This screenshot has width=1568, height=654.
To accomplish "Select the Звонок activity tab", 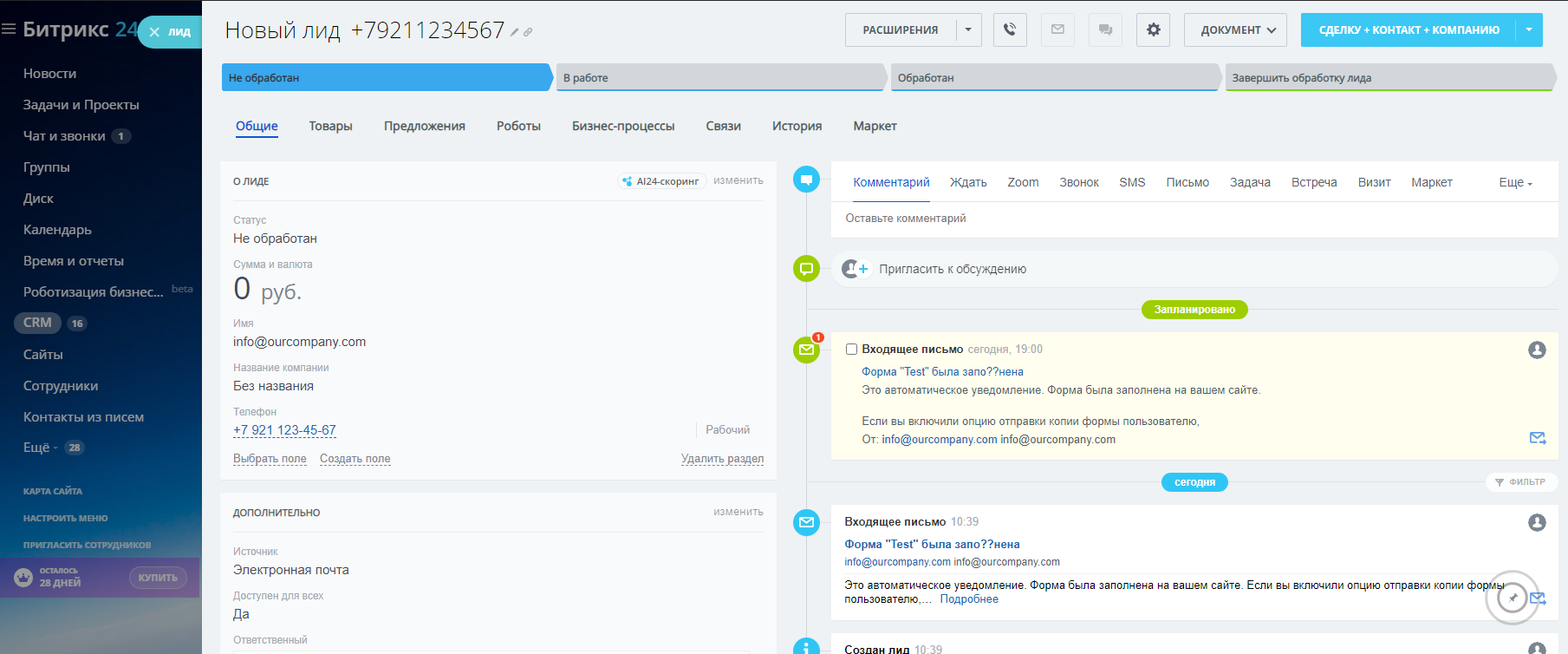I will 1078,182.
